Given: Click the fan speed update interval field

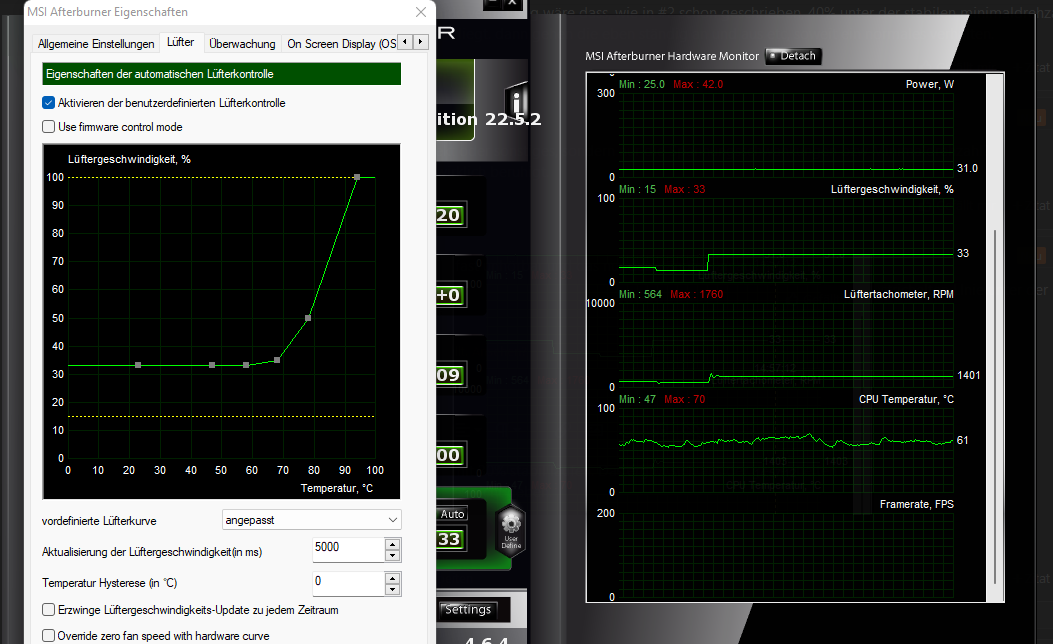Looking at the screenshot, I should (349, 549).
